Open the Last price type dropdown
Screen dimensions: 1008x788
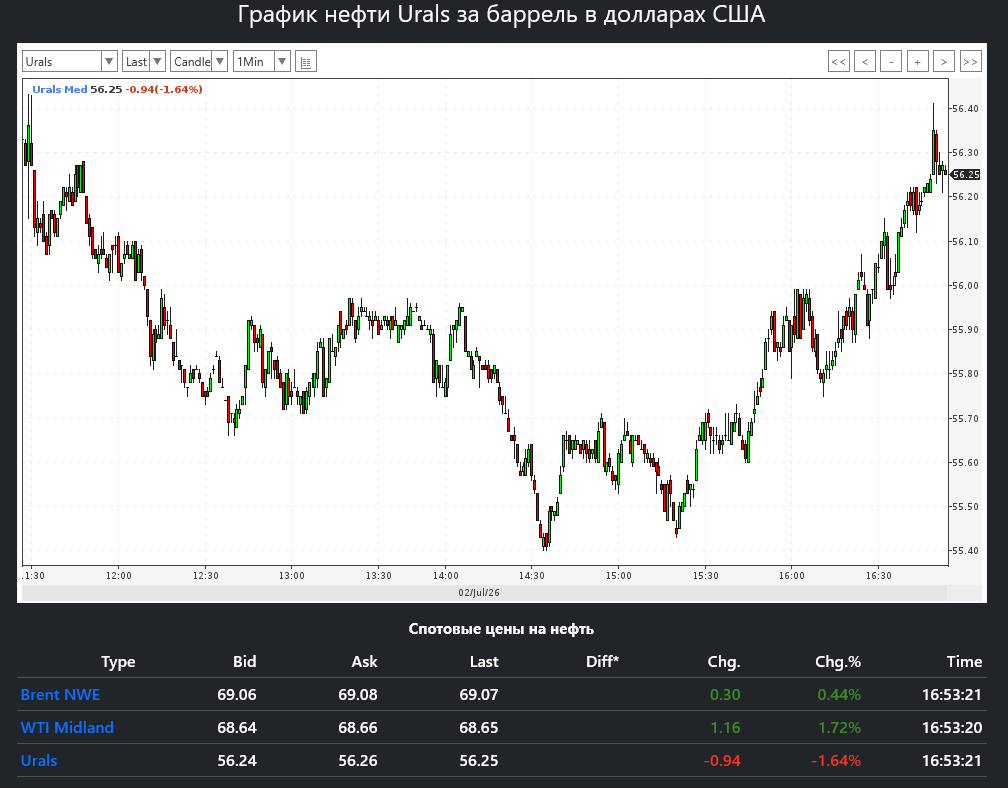click(x=144, y=62)
